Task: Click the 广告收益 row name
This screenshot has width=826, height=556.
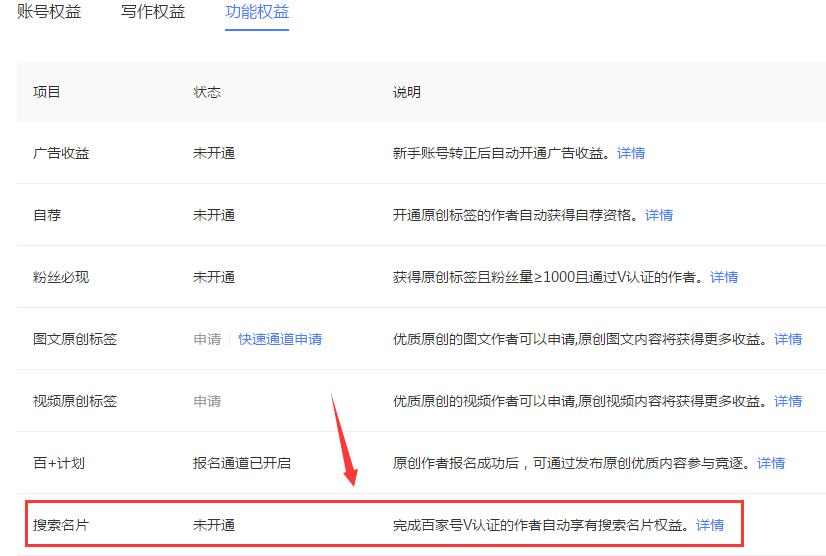Action: coord(61,153)
